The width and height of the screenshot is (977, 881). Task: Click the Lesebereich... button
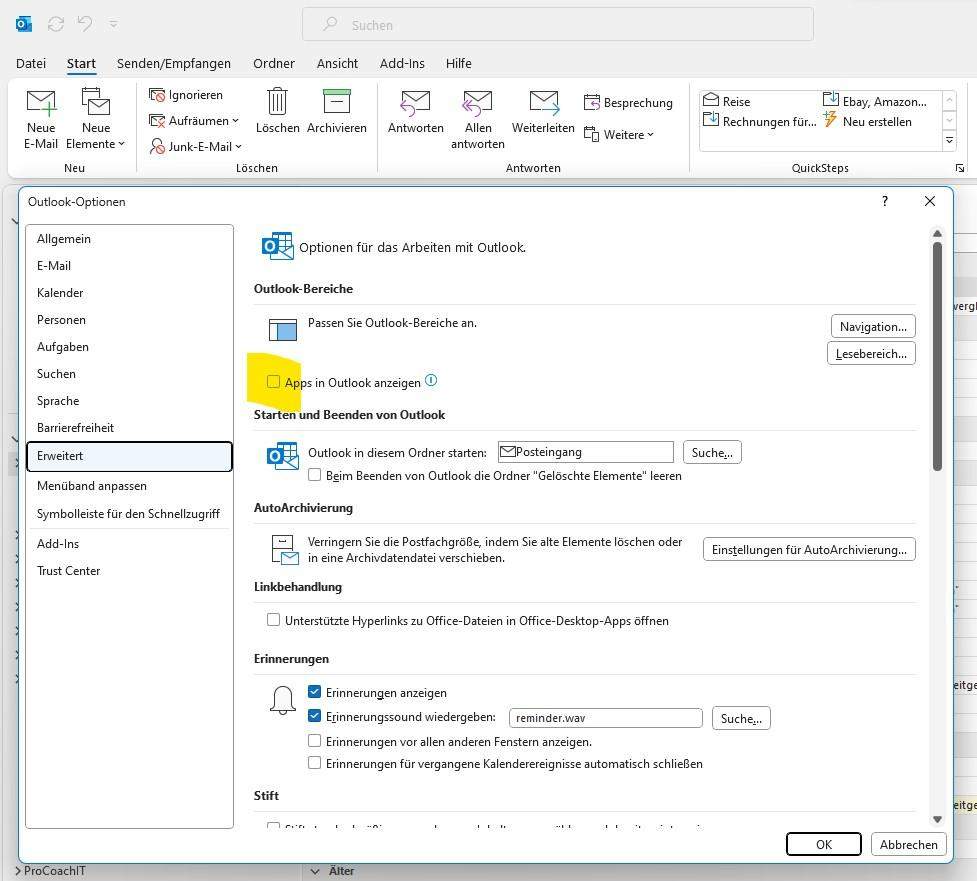(871, 353)
